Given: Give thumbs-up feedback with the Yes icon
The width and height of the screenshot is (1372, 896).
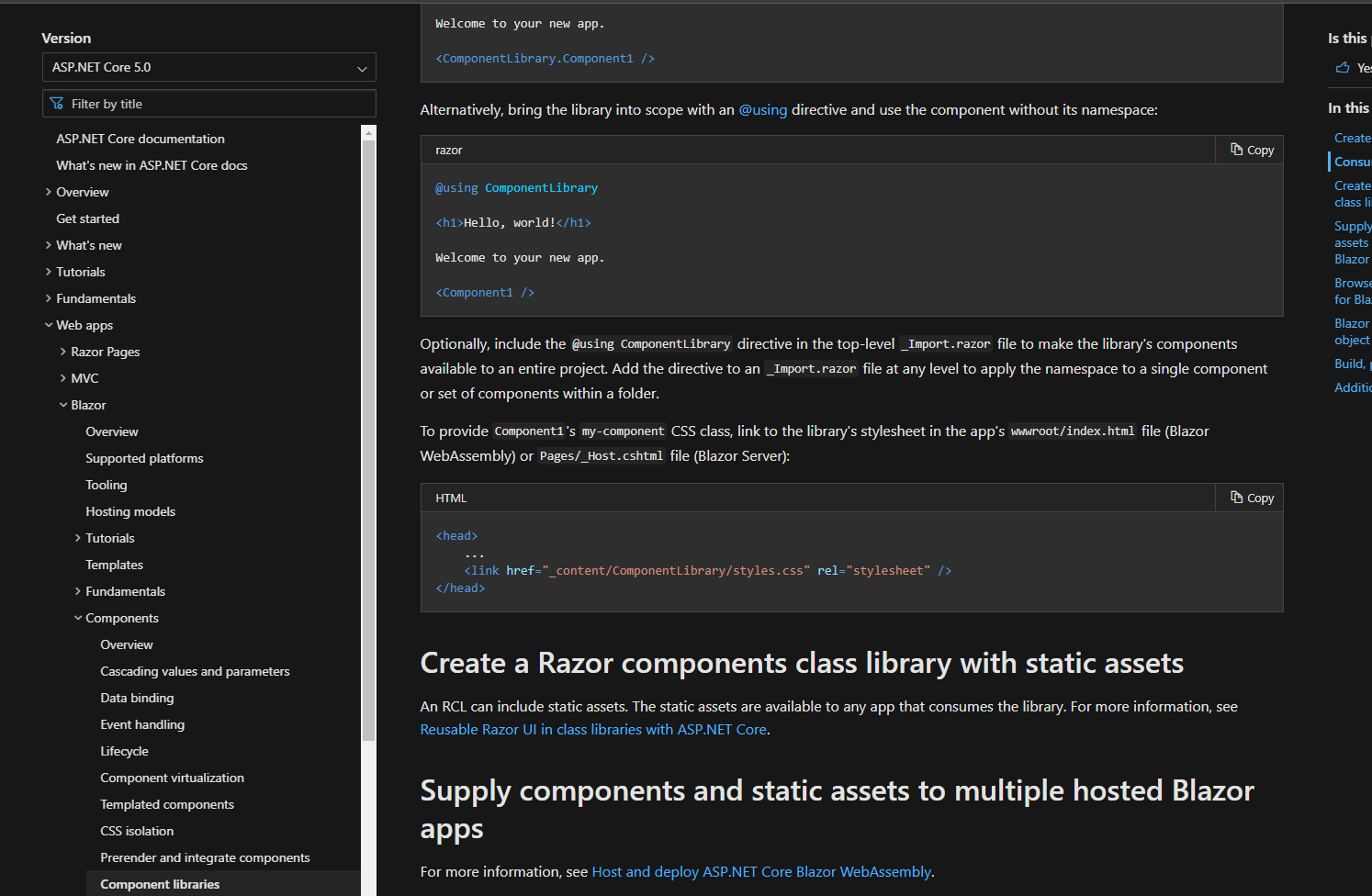Looking at the screenshot, I should (1344, 66).
